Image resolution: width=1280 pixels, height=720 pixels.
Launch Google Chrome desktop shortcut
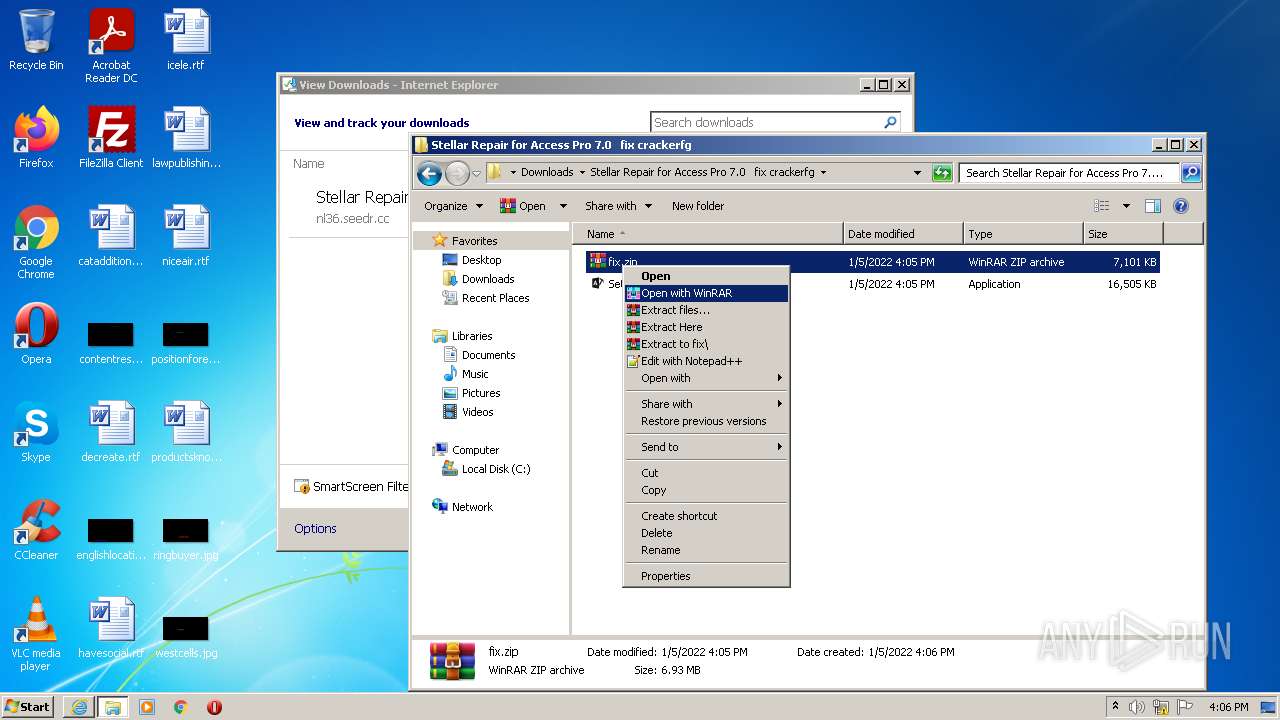36,242
